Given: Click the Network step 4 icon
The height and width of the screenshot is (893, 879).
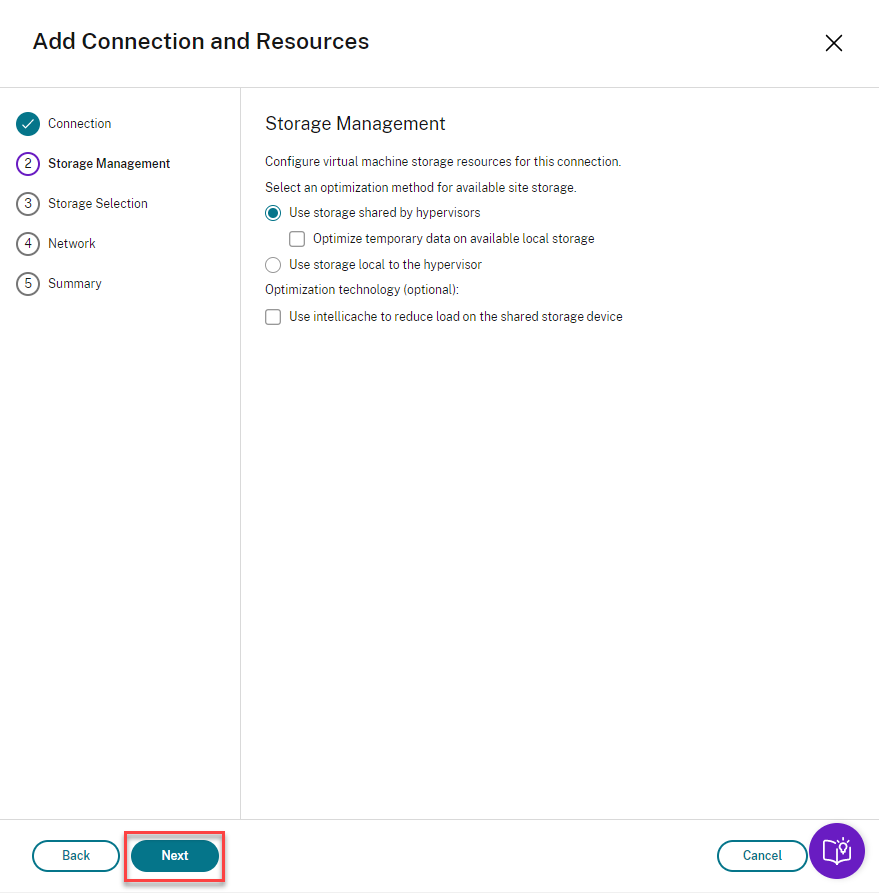Looking at the screenshot, I should [x=28, y=244].
